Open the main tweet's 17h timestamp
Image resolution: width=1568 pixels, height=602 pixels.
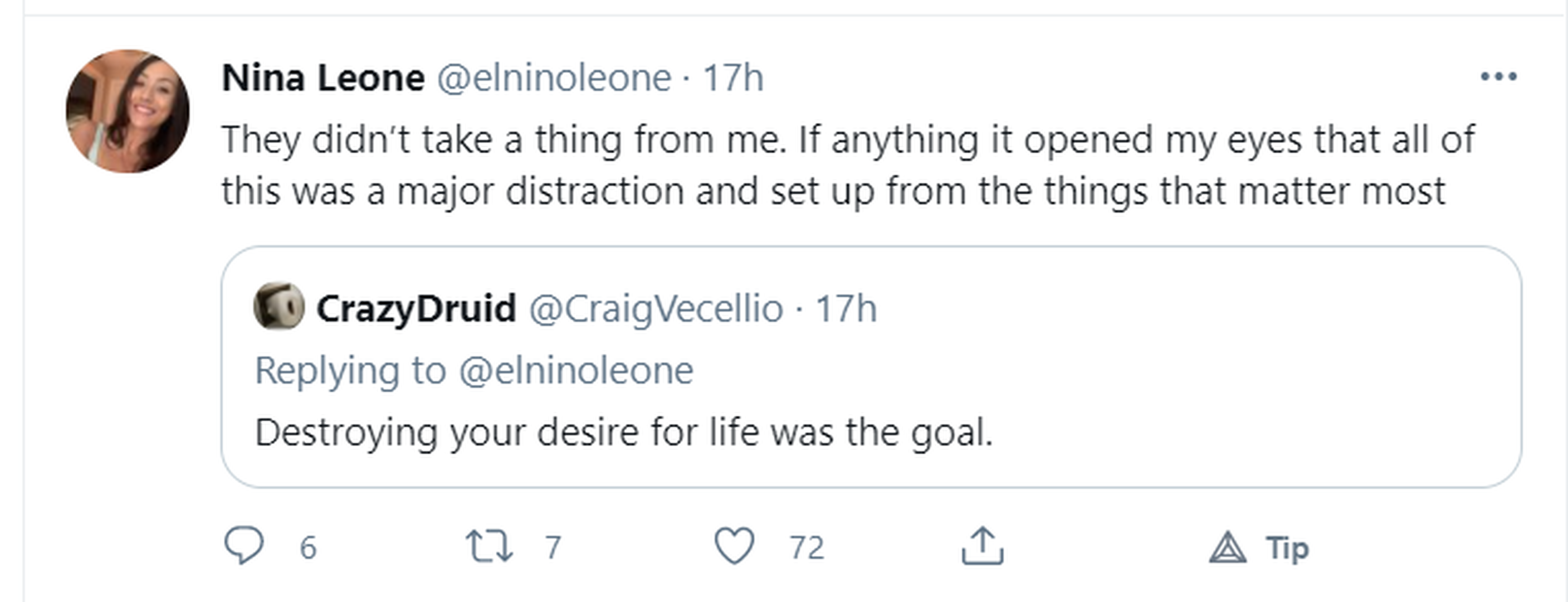click(733, 78)
